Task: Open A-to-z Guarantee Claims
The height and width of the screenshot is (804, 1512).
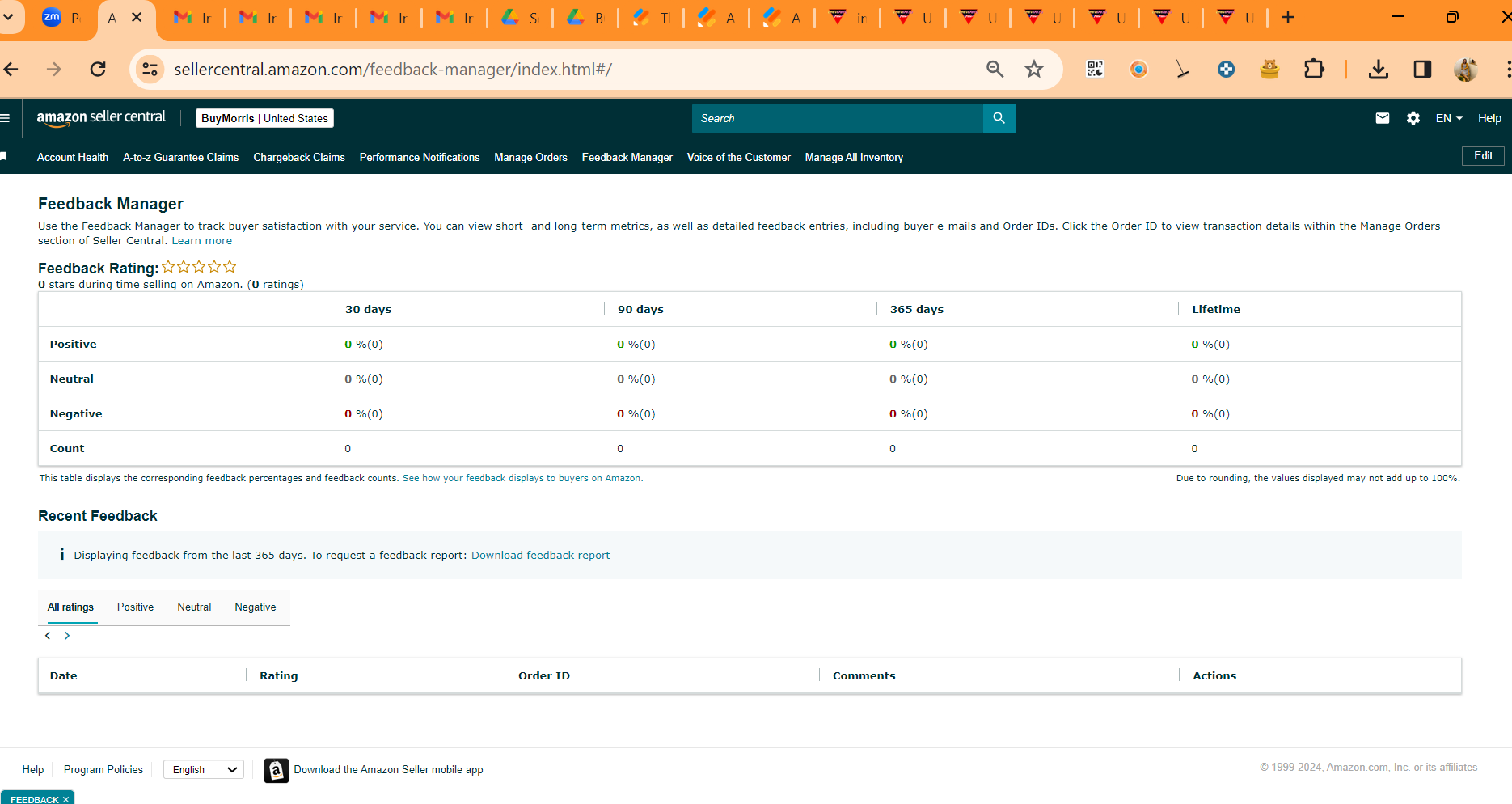Action: pyautogui.click(x=181, y=157)
